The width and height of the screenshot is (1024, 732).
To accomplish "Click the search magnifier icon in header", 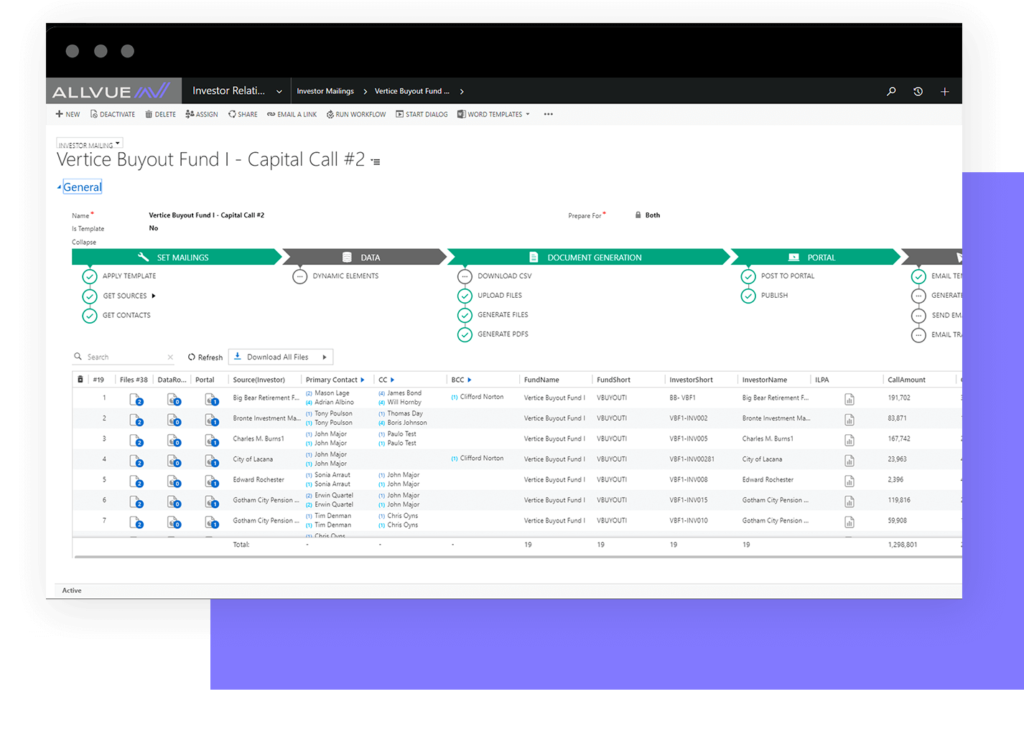I will (891, 91).
